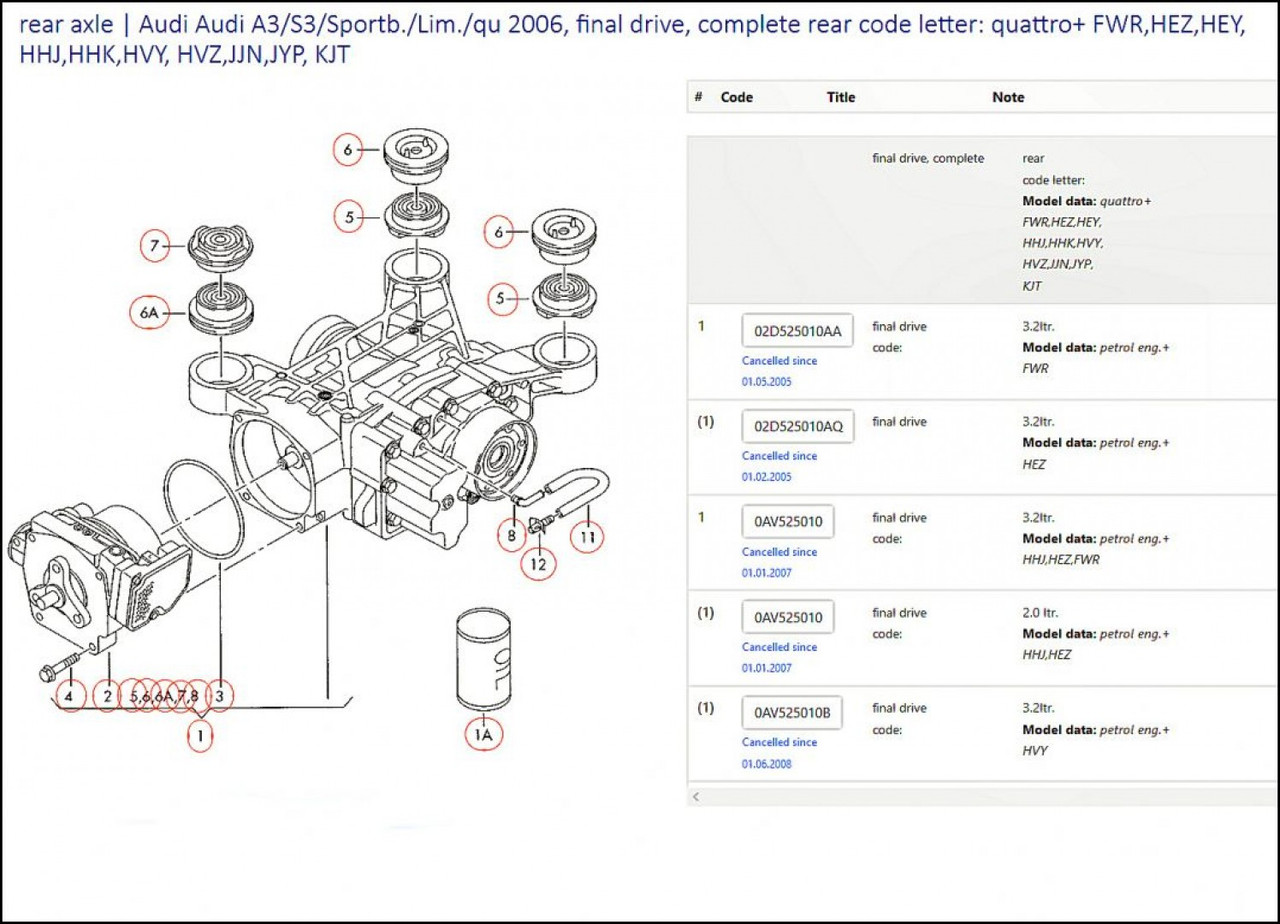The image size is (1280, 924).
Task: Select callout 1 for the complete assembly
Action: (x=201, y=737)
